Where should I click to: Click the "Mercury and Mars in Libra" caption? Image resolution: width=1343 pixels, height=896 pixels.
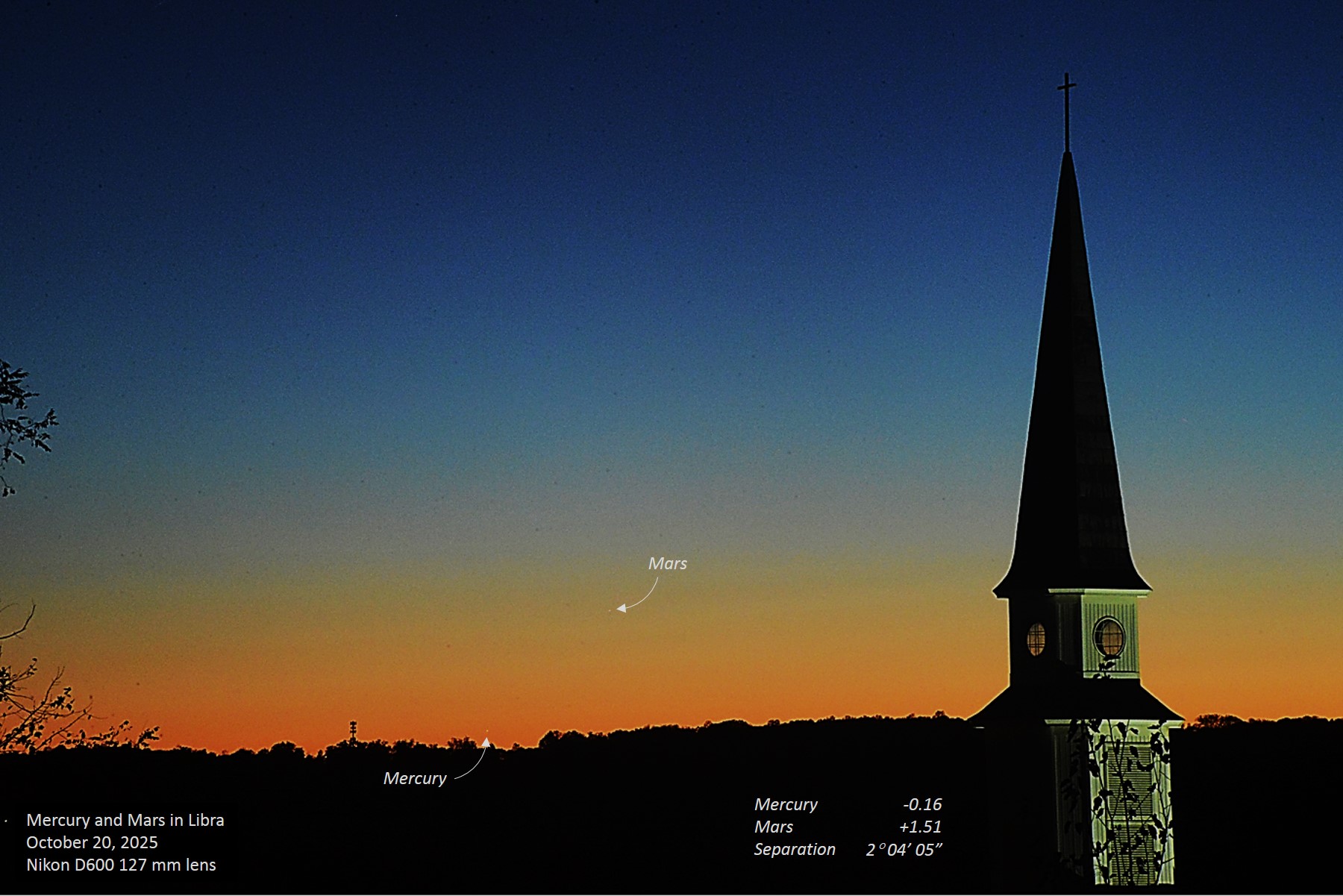point(125,820)
